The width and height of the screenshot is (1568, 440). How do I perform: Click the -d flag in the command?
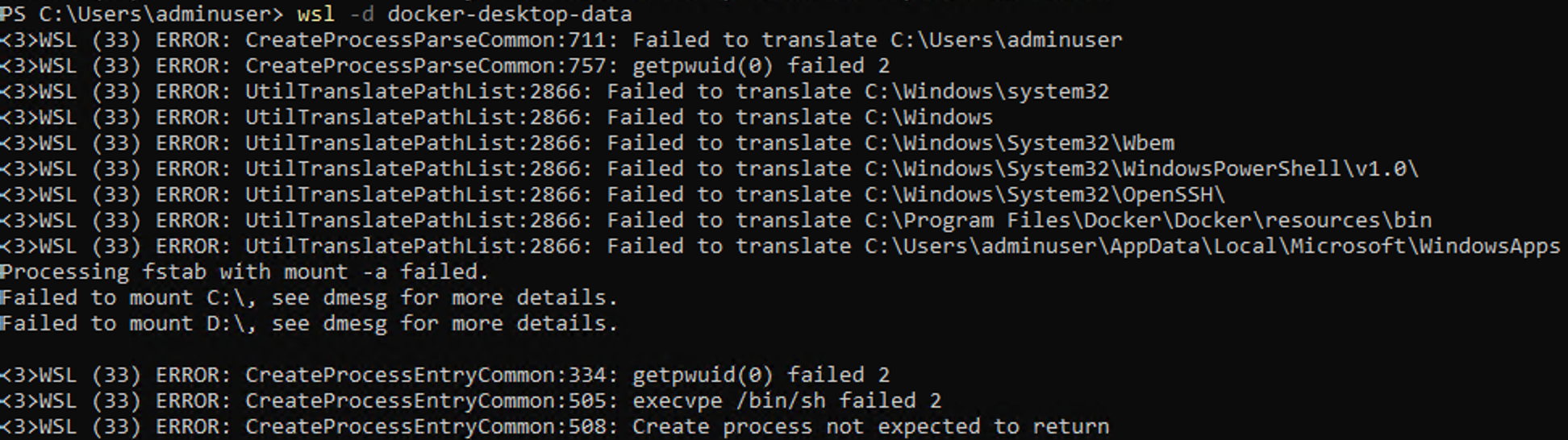click(361, 14)
